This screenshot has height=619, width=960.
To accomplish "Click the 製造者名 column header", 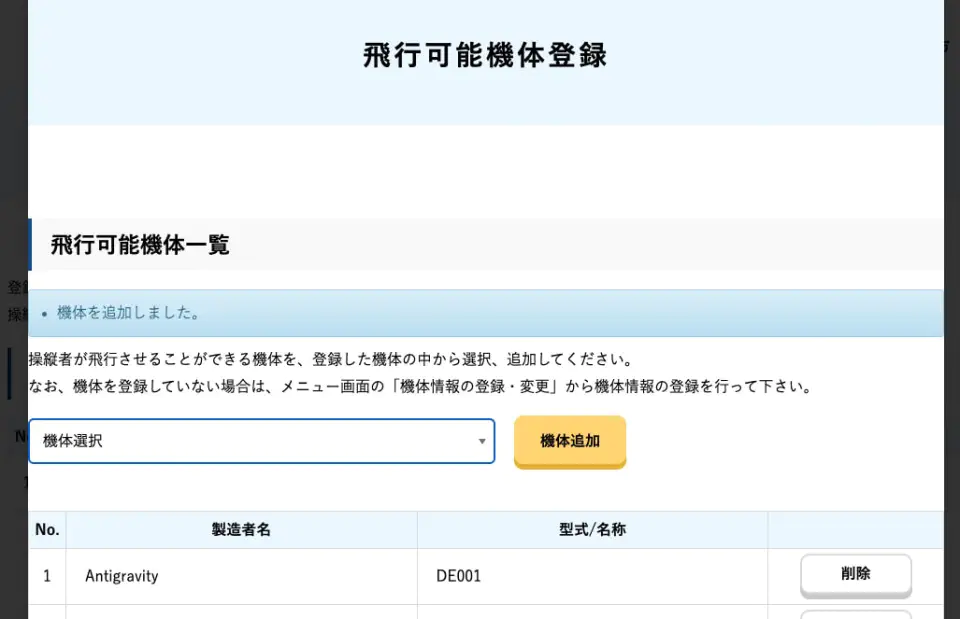I will tap(241, 530).
